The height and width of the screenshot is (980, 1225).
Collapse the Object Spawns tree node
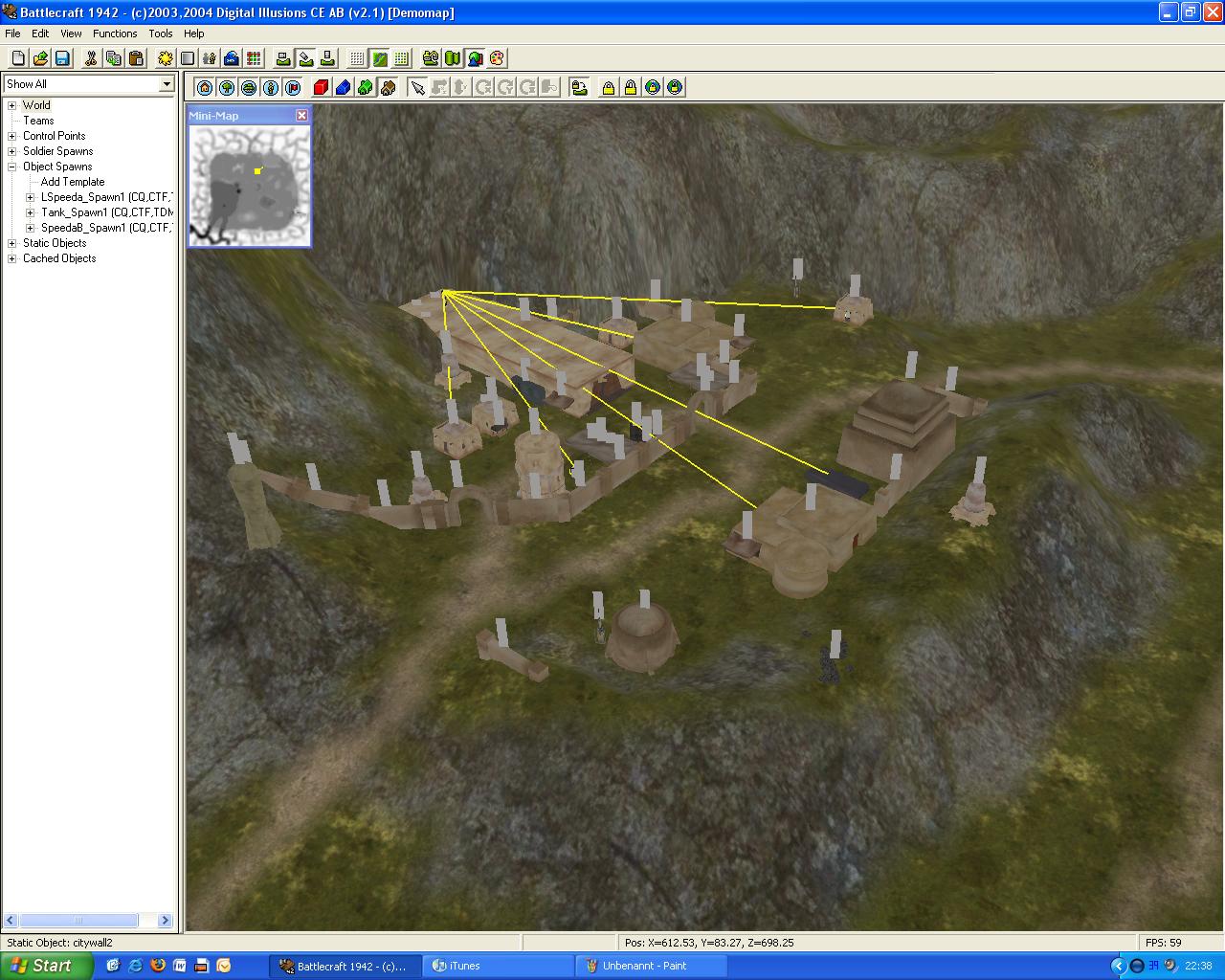pyautogui.click(x=12, y=167)
